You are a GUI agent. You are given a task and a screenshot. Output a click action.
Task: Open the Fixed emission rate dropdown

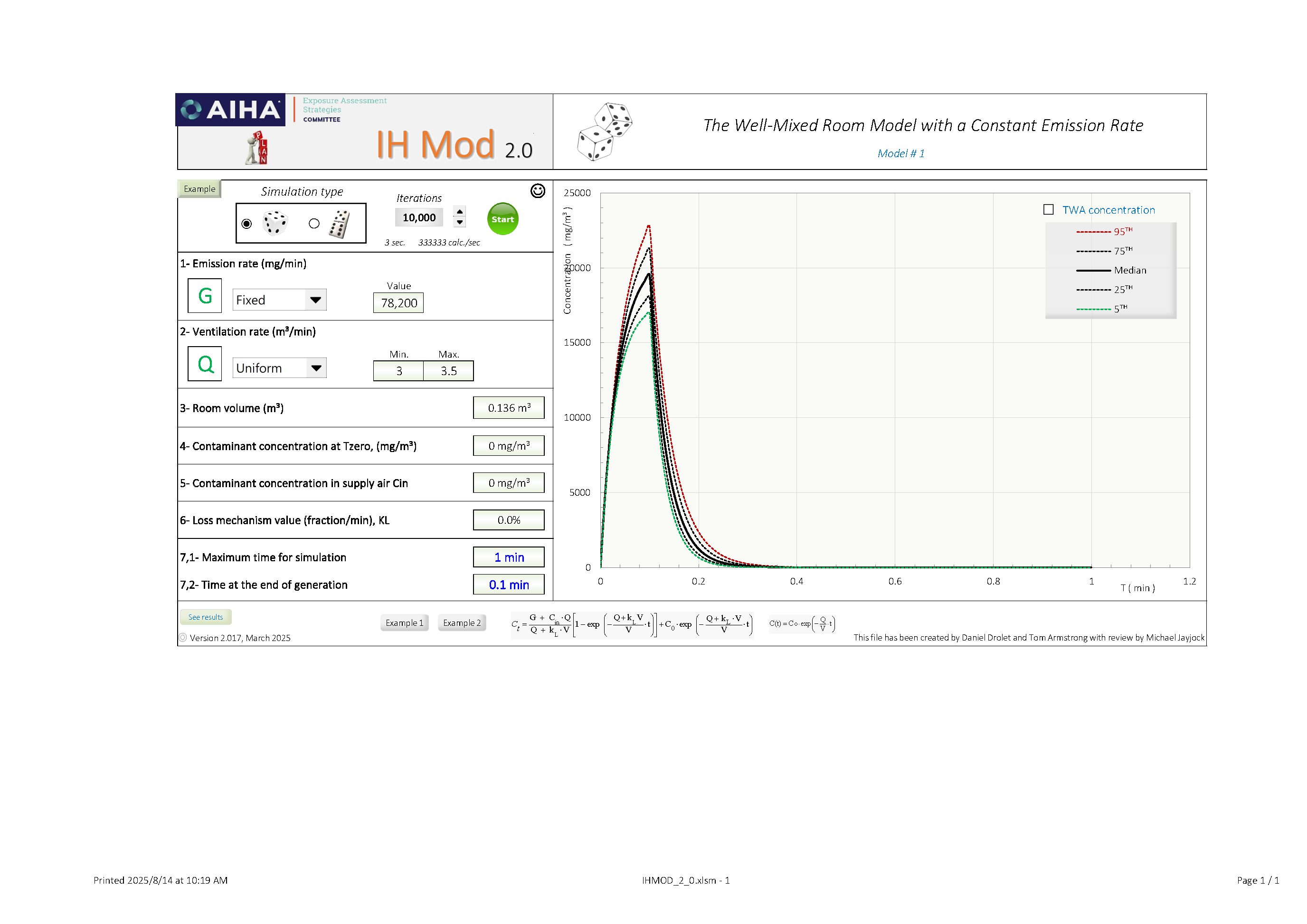pos(315,300)
